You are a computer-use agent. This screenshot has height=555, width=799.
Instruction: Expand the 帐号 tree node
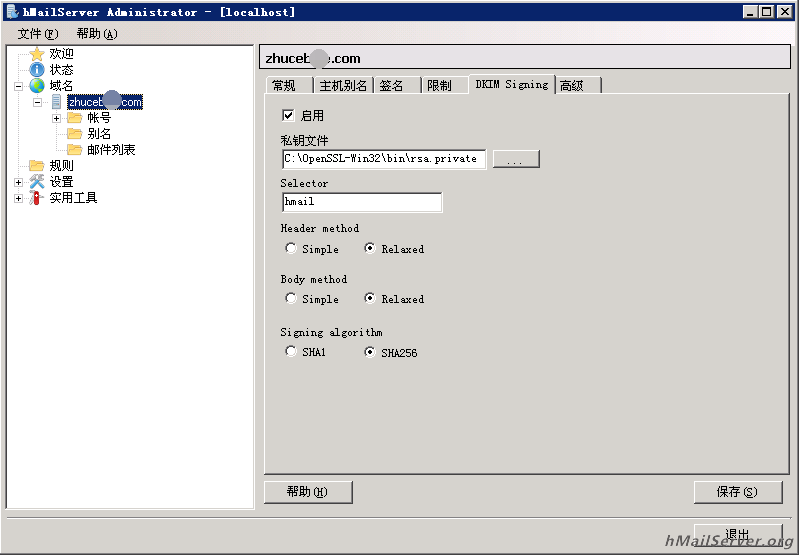click(x=57, y=118)
